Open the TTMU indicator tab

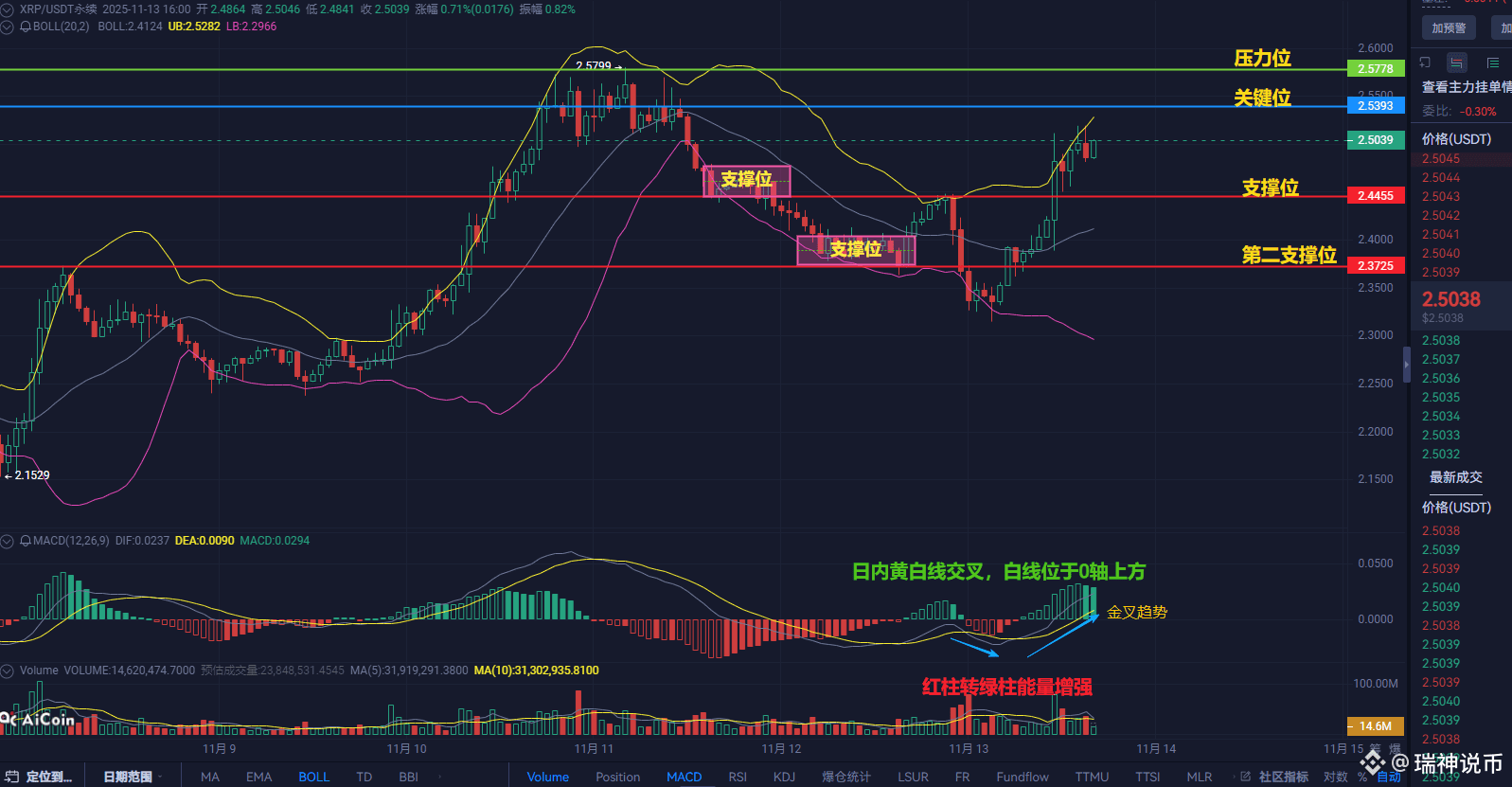point(1092,777)
